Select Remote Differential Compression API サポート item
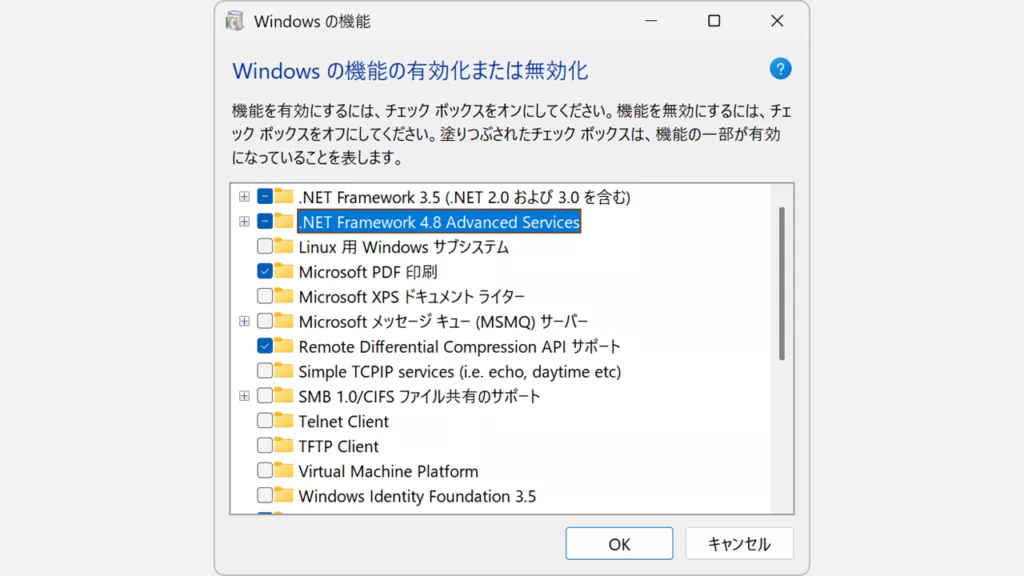This screenshot has height=576, width=1024. pyautogui.click(x=459, y=346)
